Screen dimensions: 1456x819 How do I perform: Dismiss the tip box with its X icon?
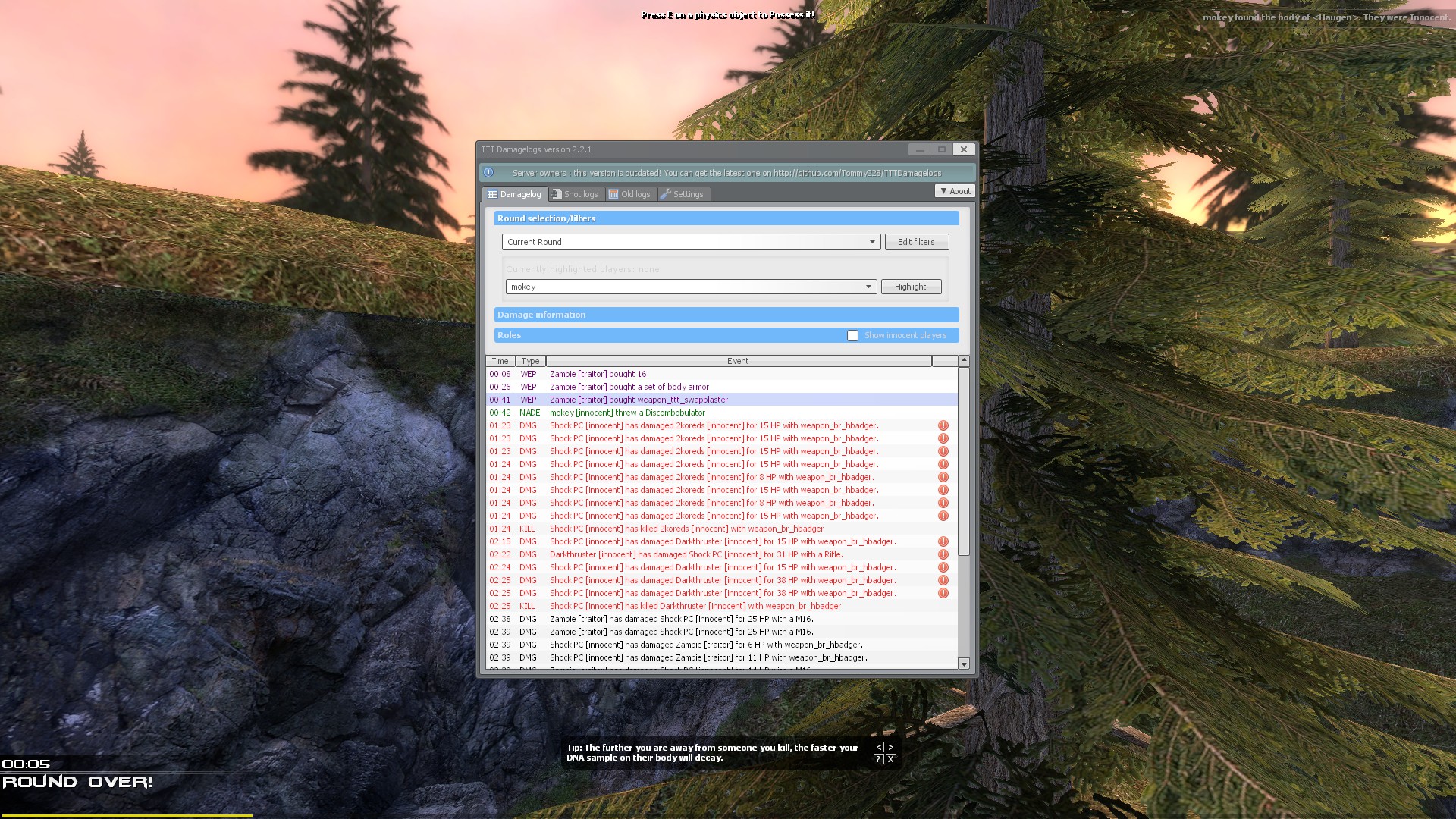click(x=891, y=759)
